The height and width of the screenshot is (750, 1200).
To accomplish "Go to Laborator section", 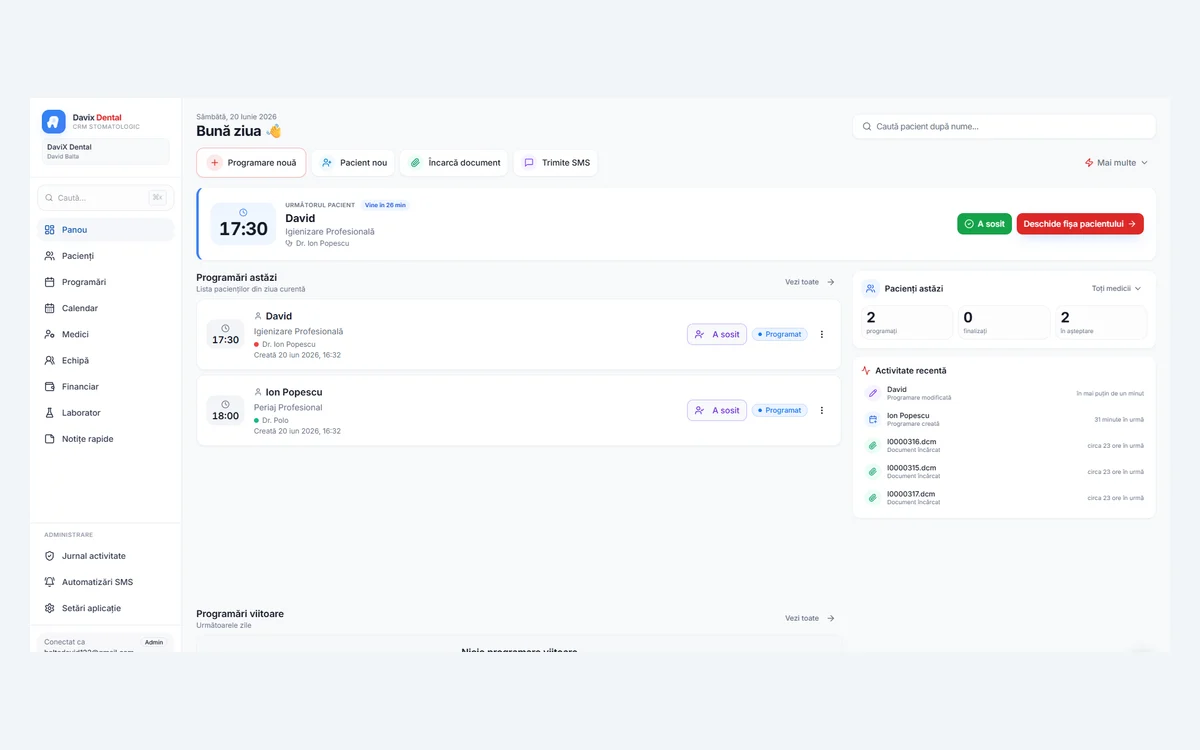I will [106, 412].
